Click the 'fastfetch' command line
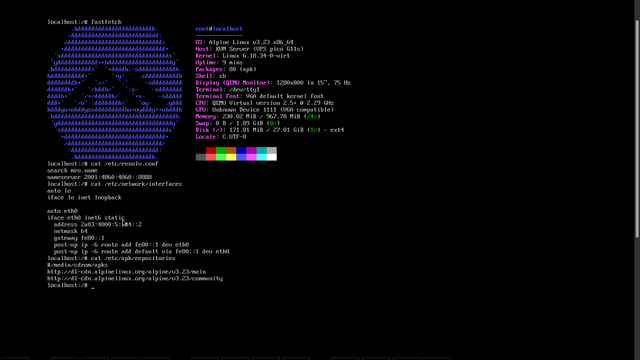This screenshot has width=640, height=360. [84, 22]
